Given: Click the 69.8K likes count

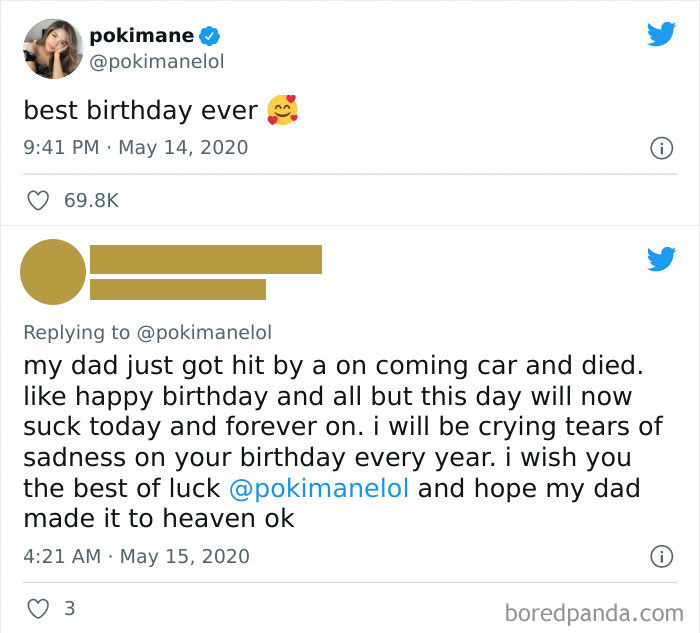Looking at the screenshot, I should (91, 201).
